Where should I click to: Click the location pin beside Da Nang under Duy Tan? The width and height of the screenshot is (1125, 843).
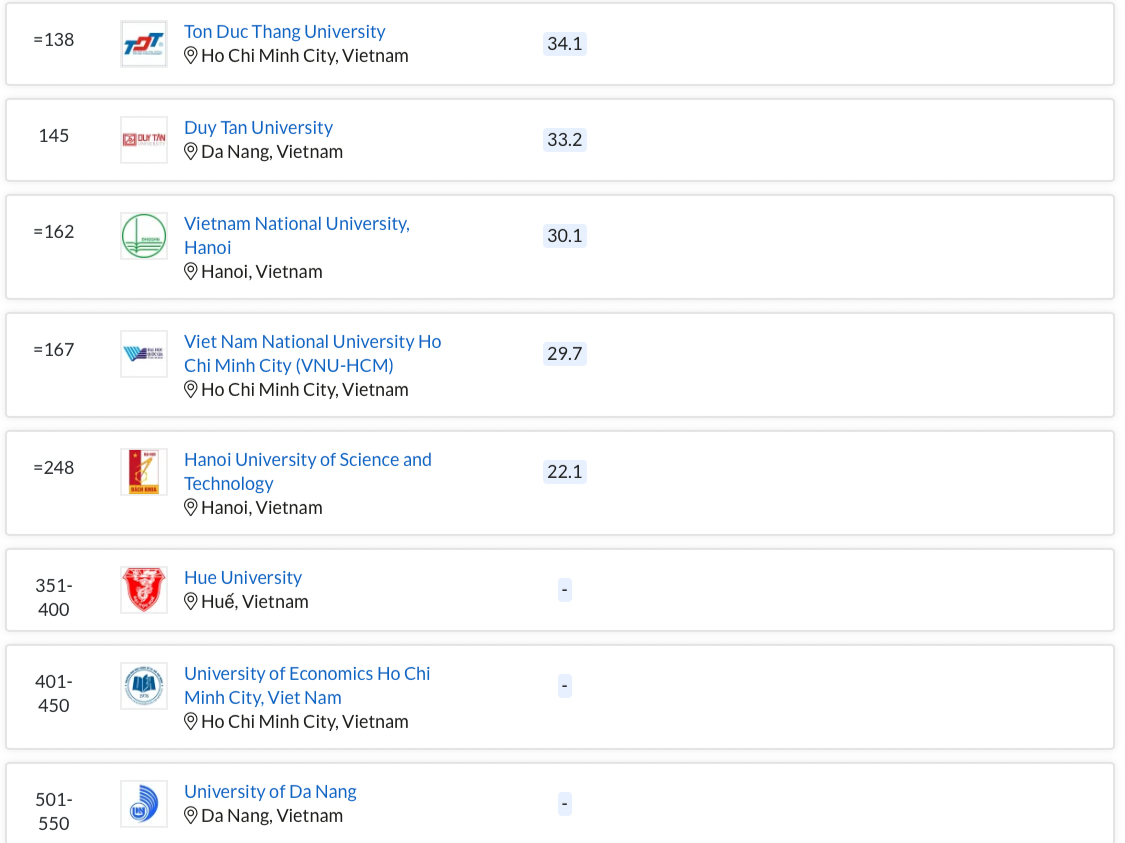point(191,152)
